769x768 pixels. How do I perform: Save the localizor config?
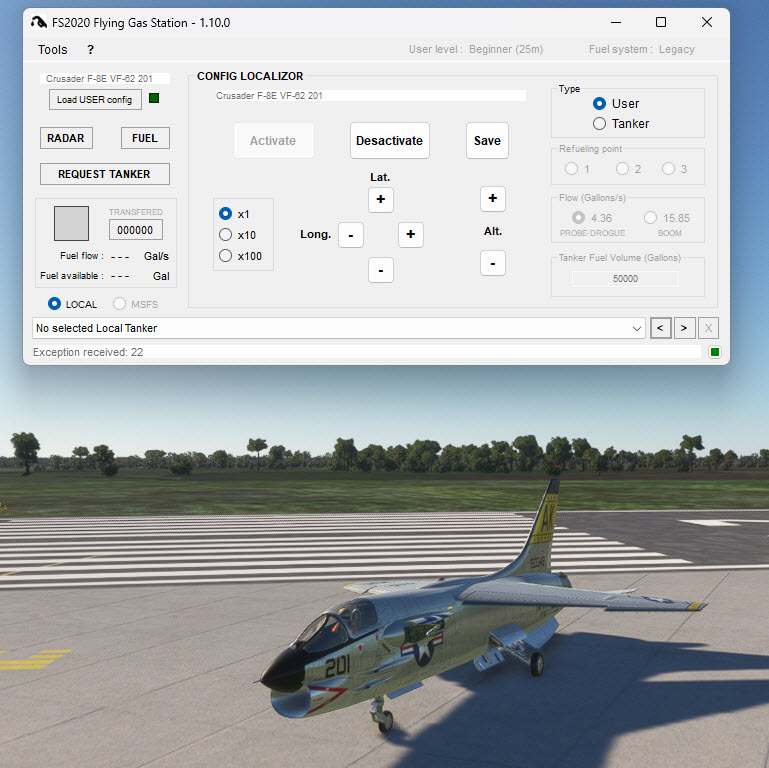[x=487, y=141]
